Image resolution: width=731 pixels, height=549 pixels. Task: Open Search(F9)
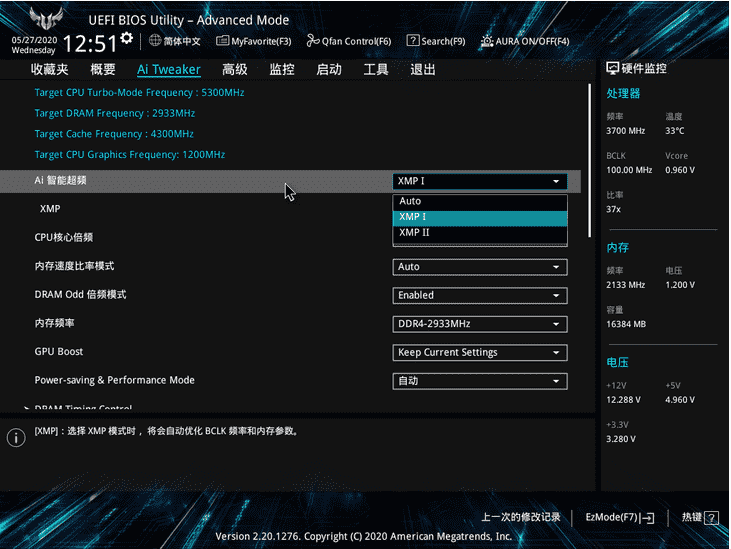pos(436,41)
